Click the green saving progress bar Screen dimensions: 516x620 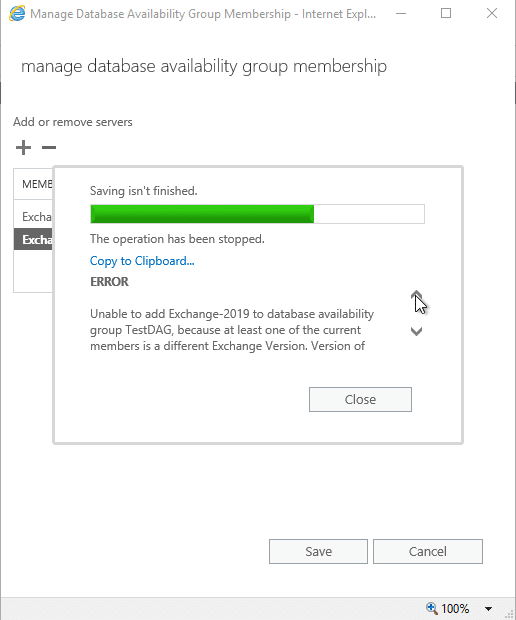coord(257,214)
